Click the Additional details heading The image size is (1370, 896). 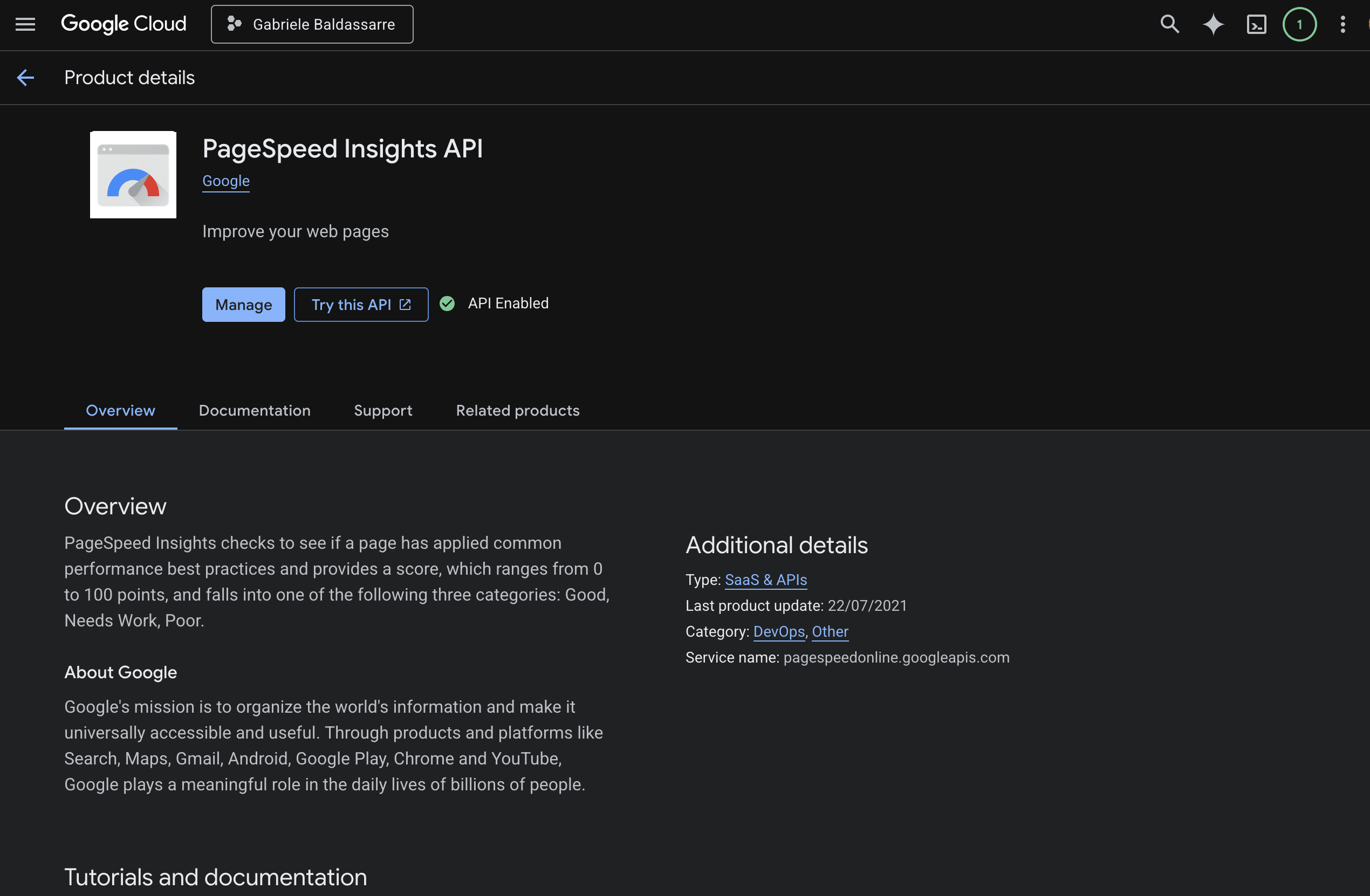point(777,545)
